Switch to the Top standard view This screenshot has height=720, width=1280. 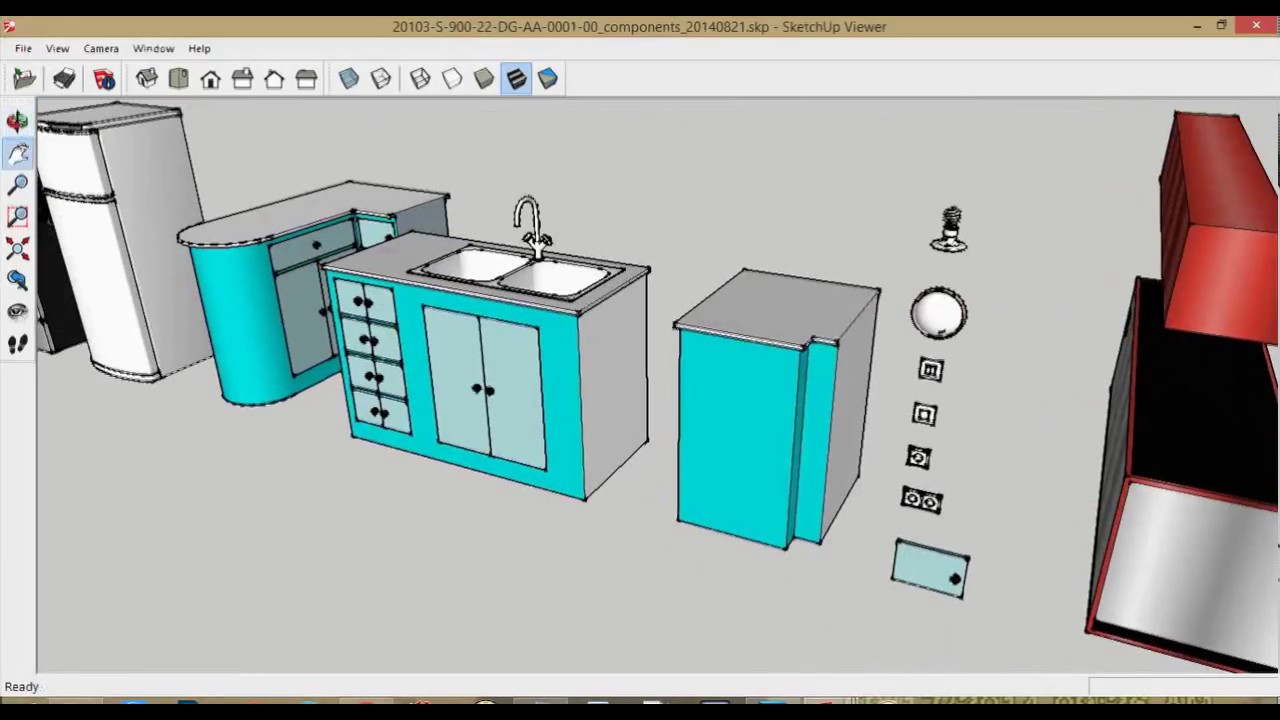[x=178, y=79]
